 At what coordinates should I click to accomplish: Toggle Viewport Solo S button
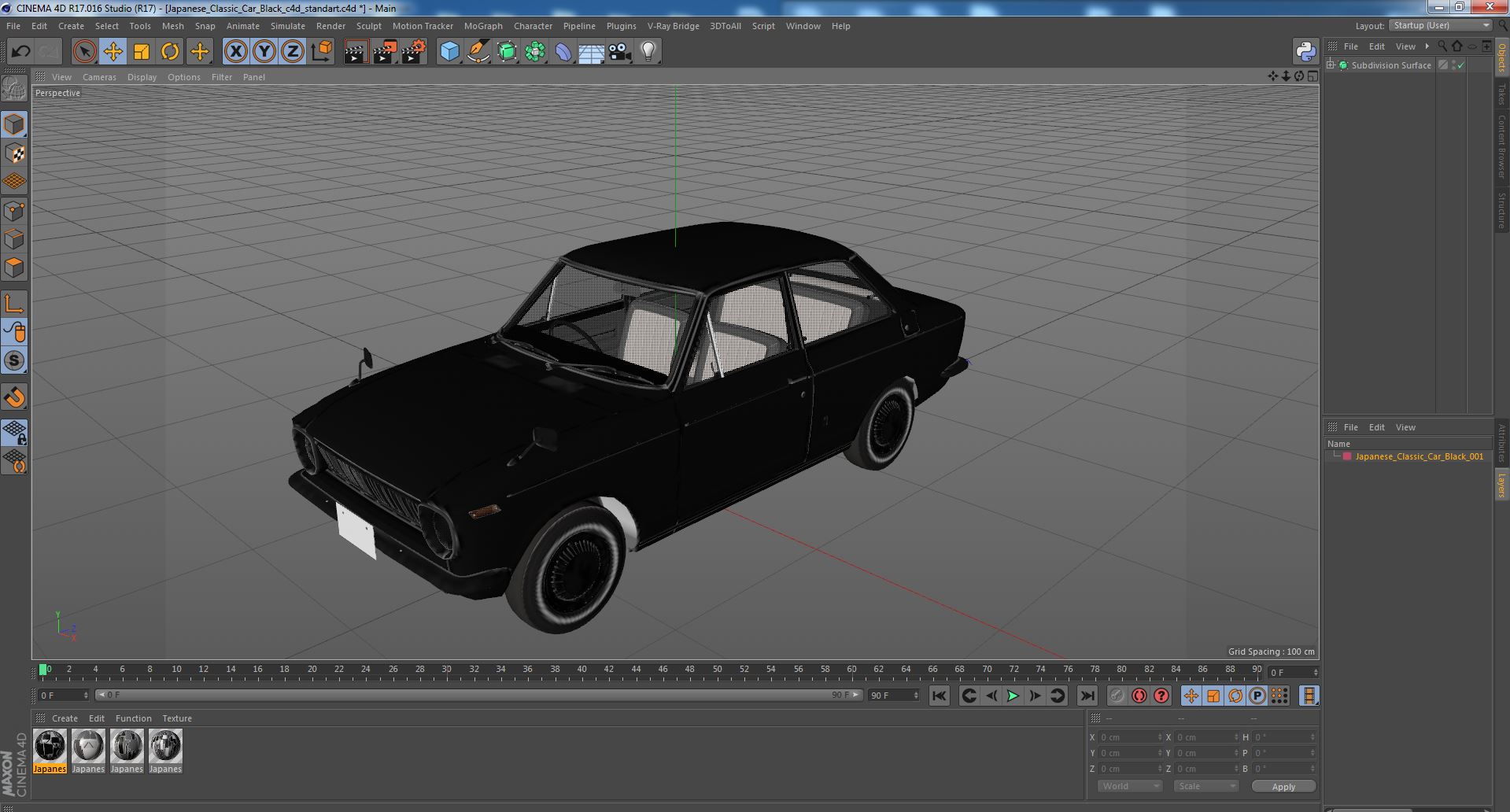pyautogui.click(x=14, y=360)
